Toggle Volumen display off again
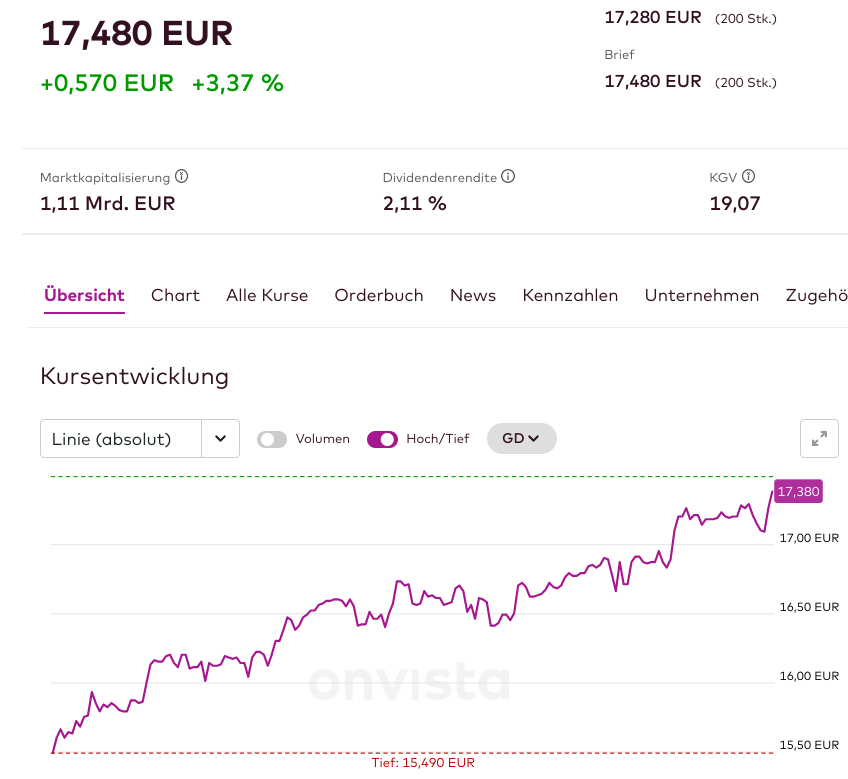848x779 pixels. [x=271, y=438]
